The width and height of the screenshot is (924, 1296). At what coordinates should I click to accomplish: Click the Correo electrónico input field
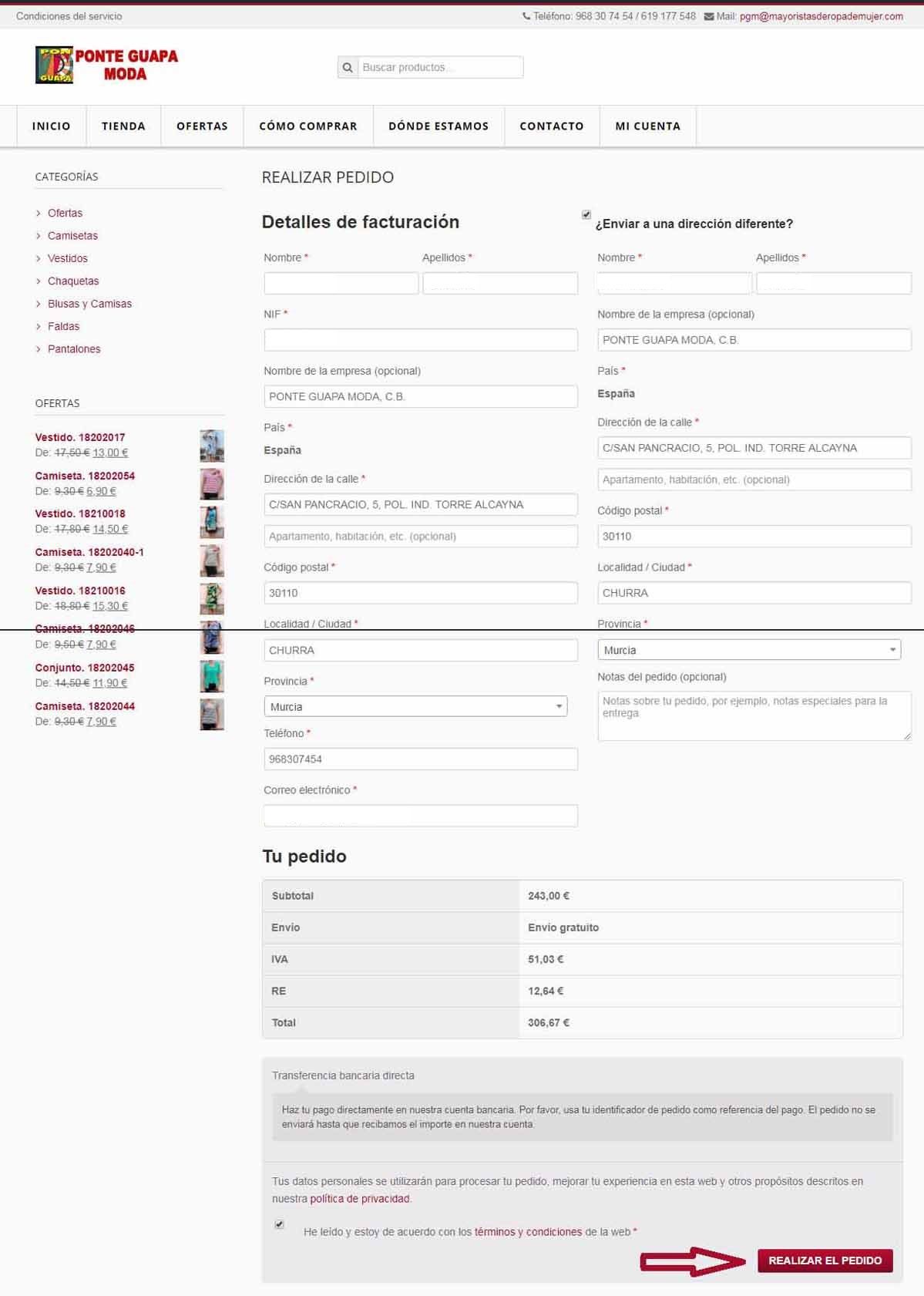pyautogui.click(x=421, y=816)
